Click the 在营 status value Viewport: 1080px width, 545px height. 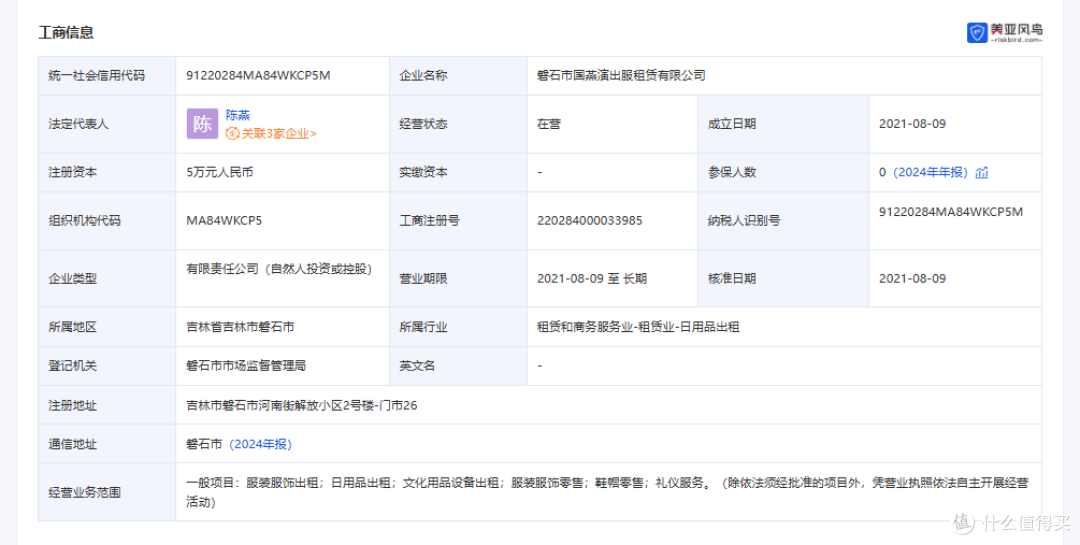coord(549,124)
